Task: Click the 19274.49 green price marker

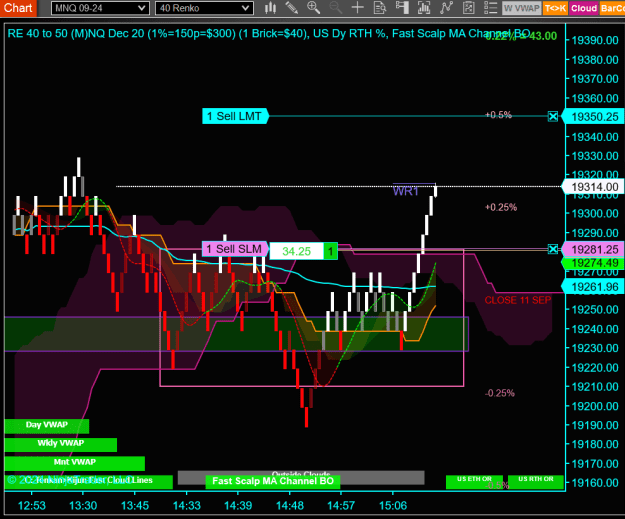Action: pos(593,263)
